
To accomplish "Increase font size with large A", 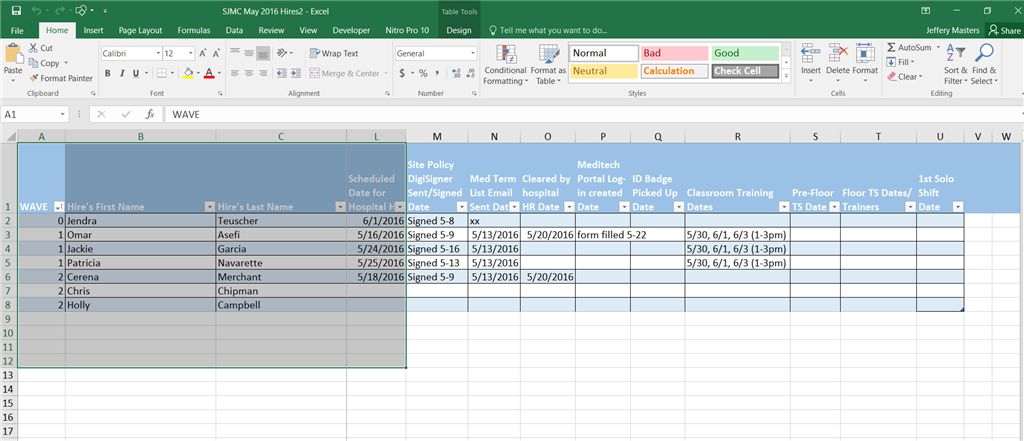I will point(203,54).
